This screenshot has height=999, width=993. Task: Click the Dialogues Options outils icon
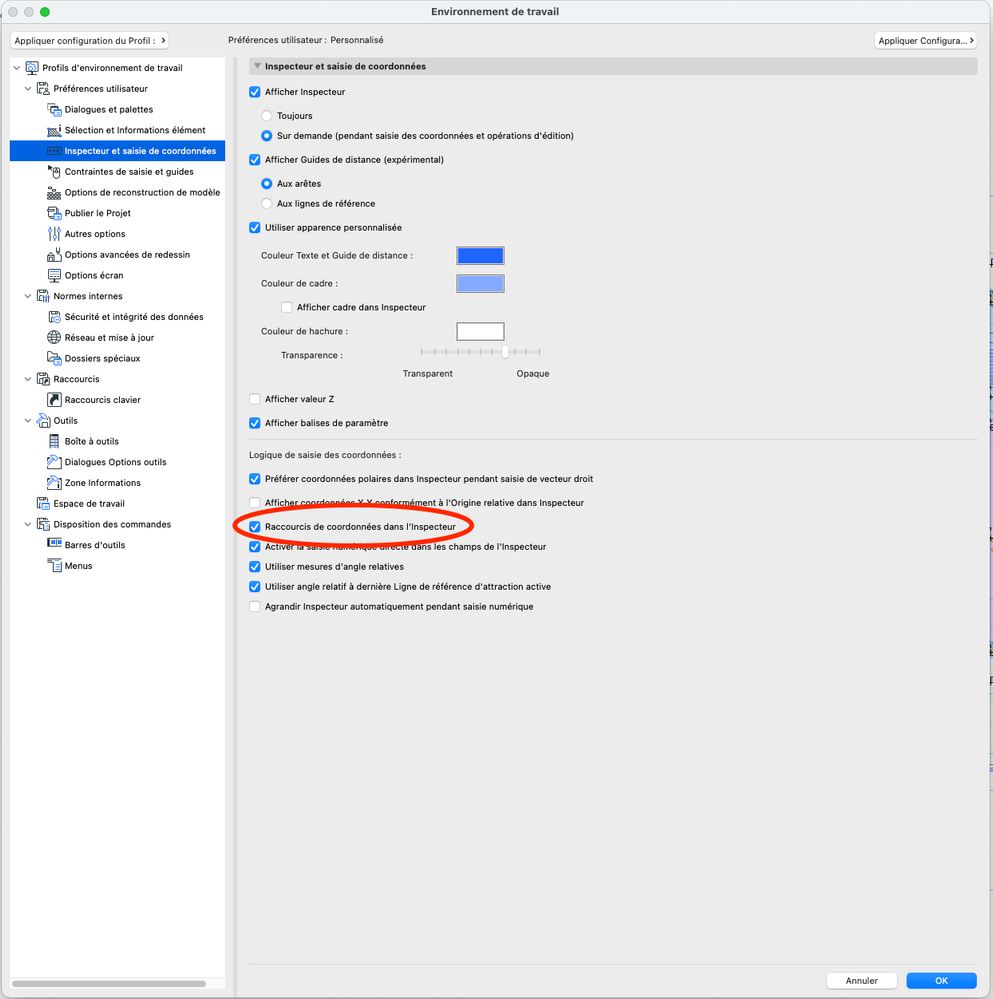(x=54, y=462)
